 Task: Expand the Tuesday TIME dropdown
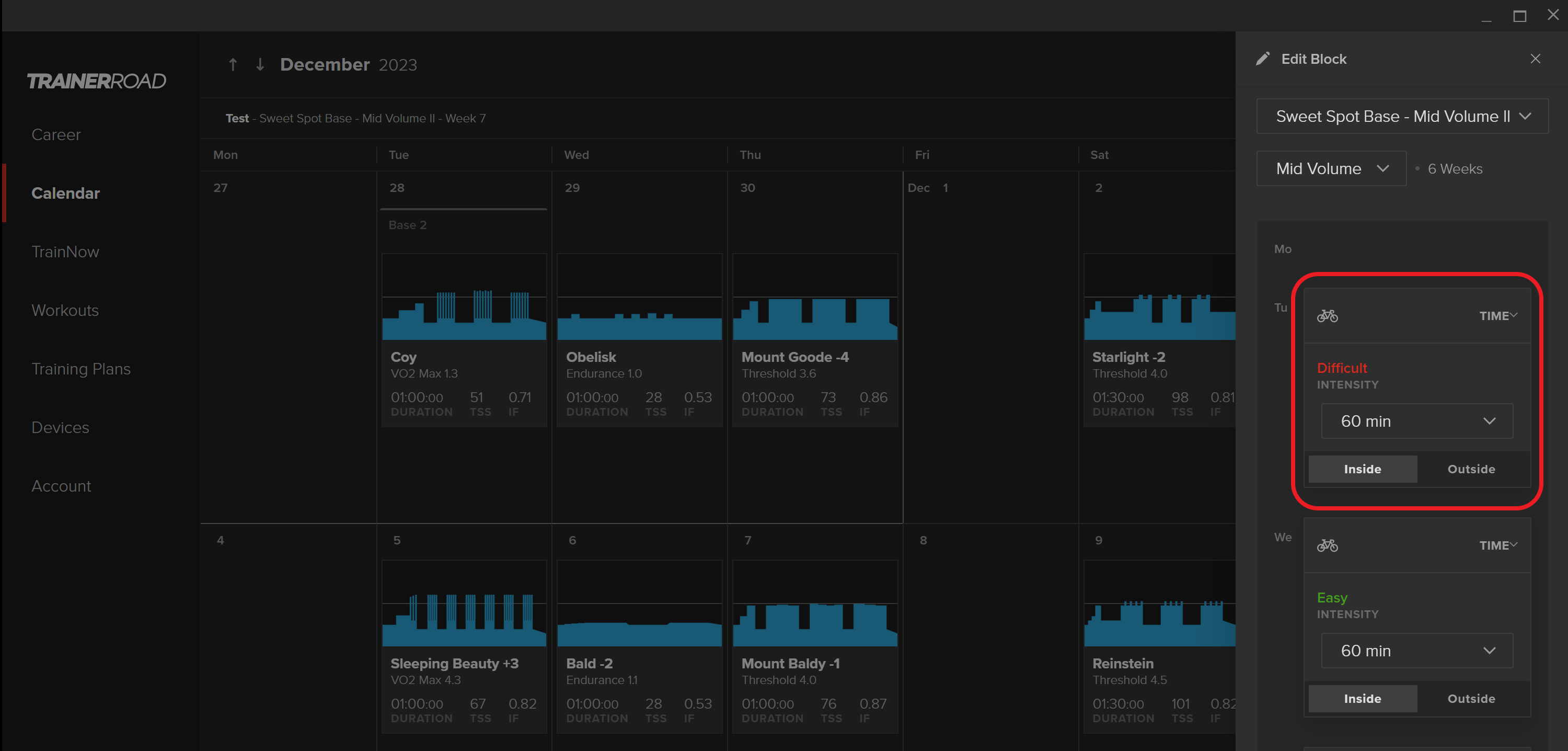click(x=1498, y=315)
